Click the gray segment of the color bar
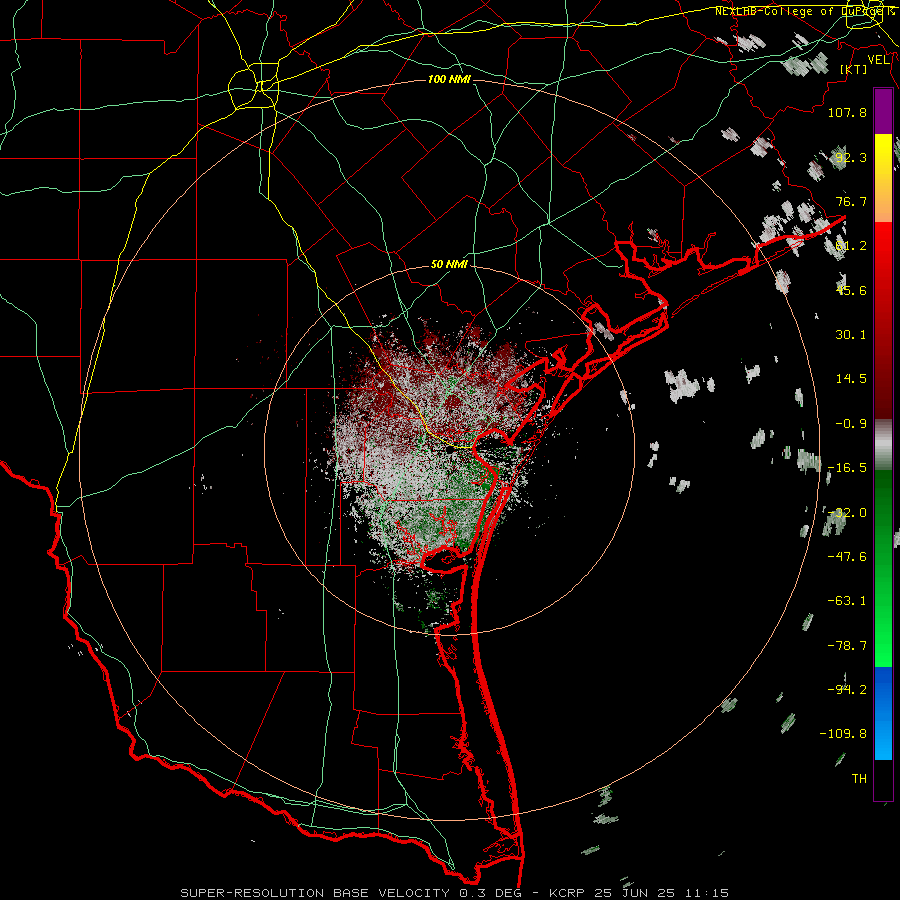900x900 pixels. tap(883, 442)
